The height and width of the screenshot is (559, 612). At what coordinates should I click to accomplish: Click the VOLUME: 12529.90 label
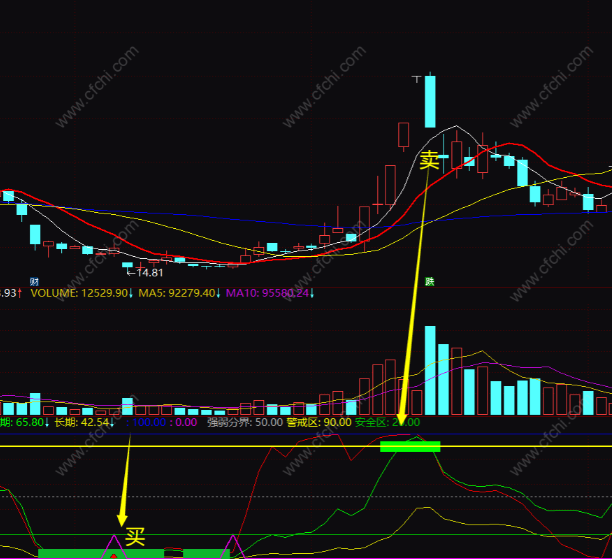click(x=80, y=293)
